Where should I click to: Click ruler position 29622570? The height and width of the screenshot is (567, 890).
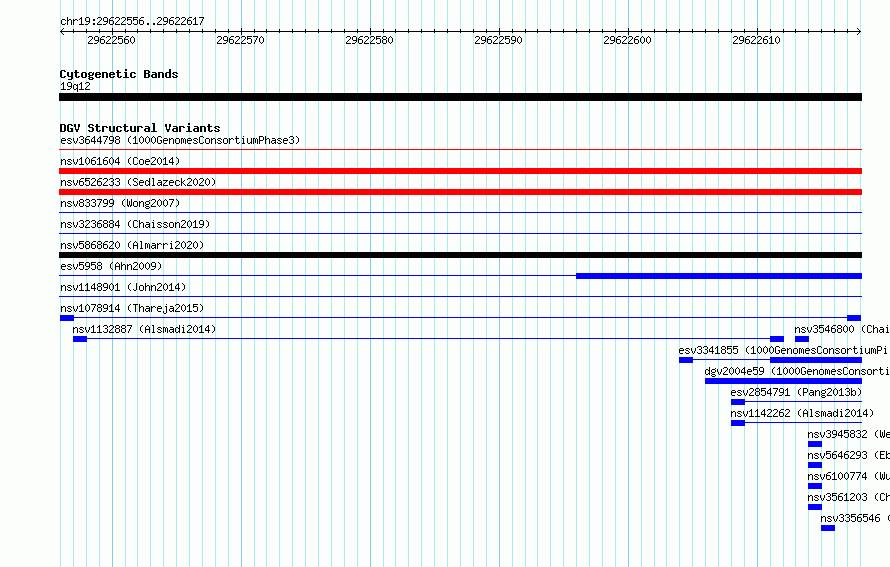[x=240, y=40]
